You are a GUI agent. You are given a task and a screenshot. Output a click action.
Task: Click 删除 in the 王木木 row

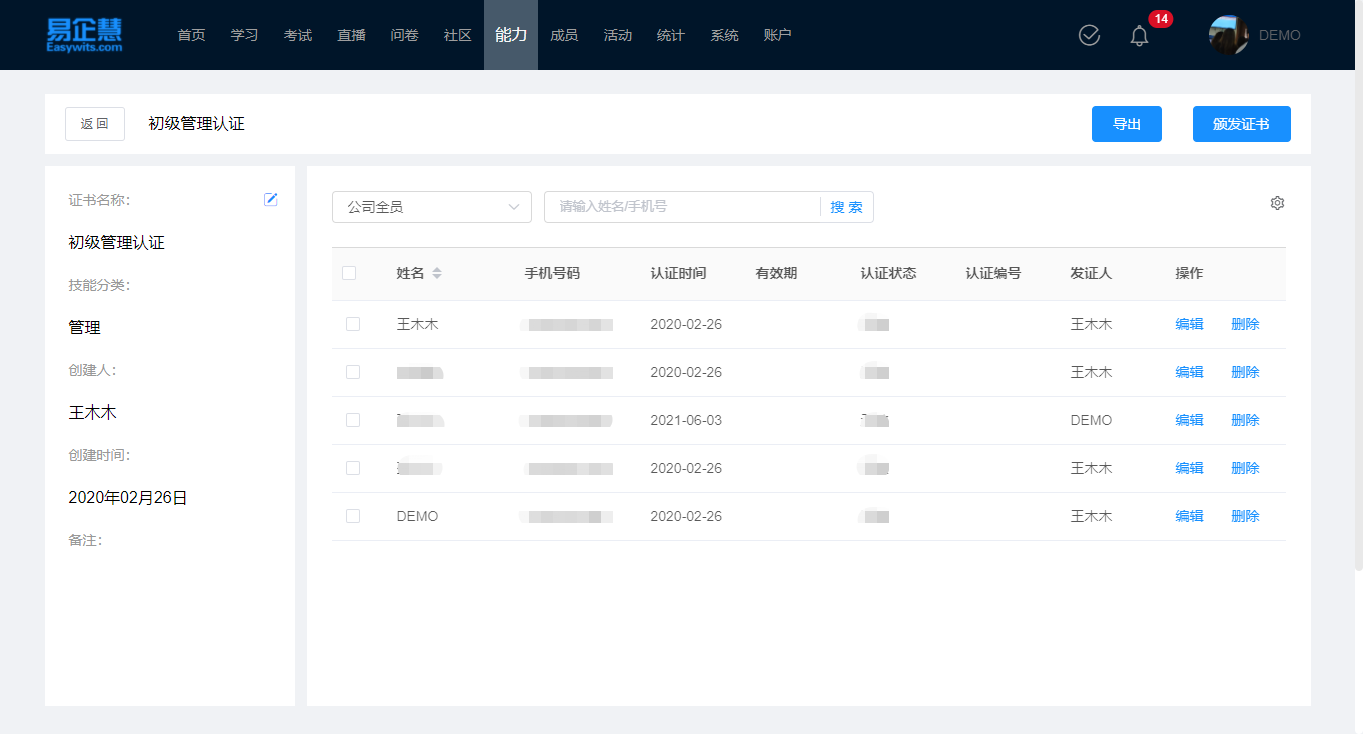click(1245, 324)
